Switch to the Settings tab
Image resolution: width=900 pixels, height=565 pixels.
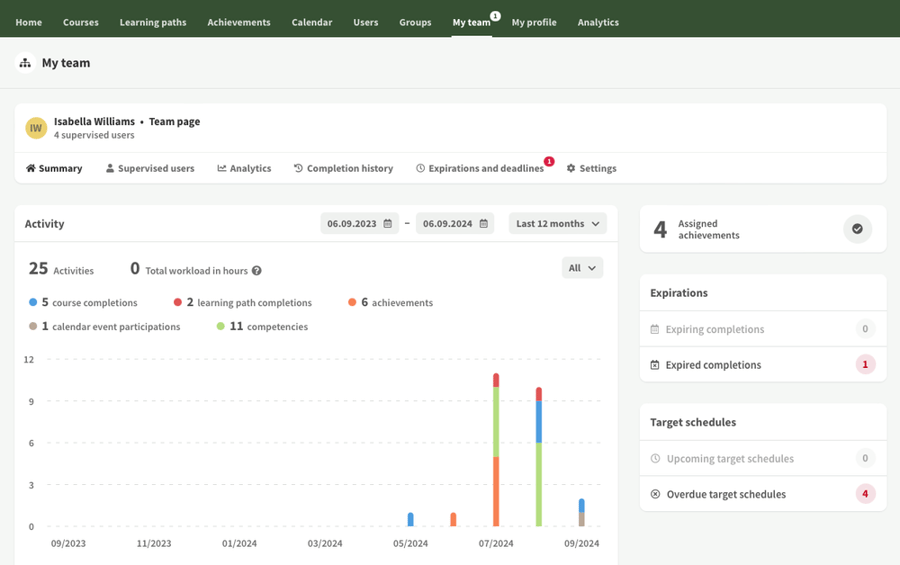coord(591,168)
